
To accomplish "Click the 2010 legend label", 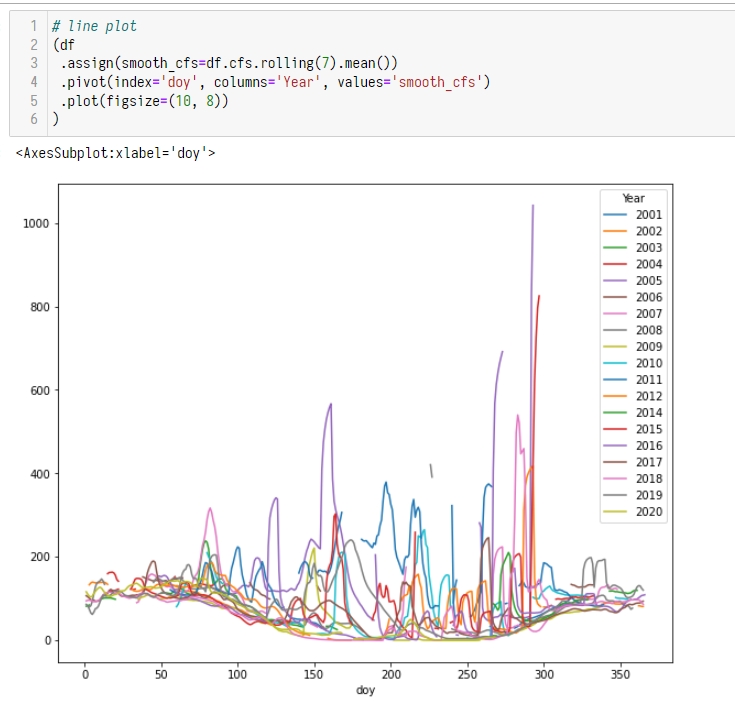I will point(649,363).
